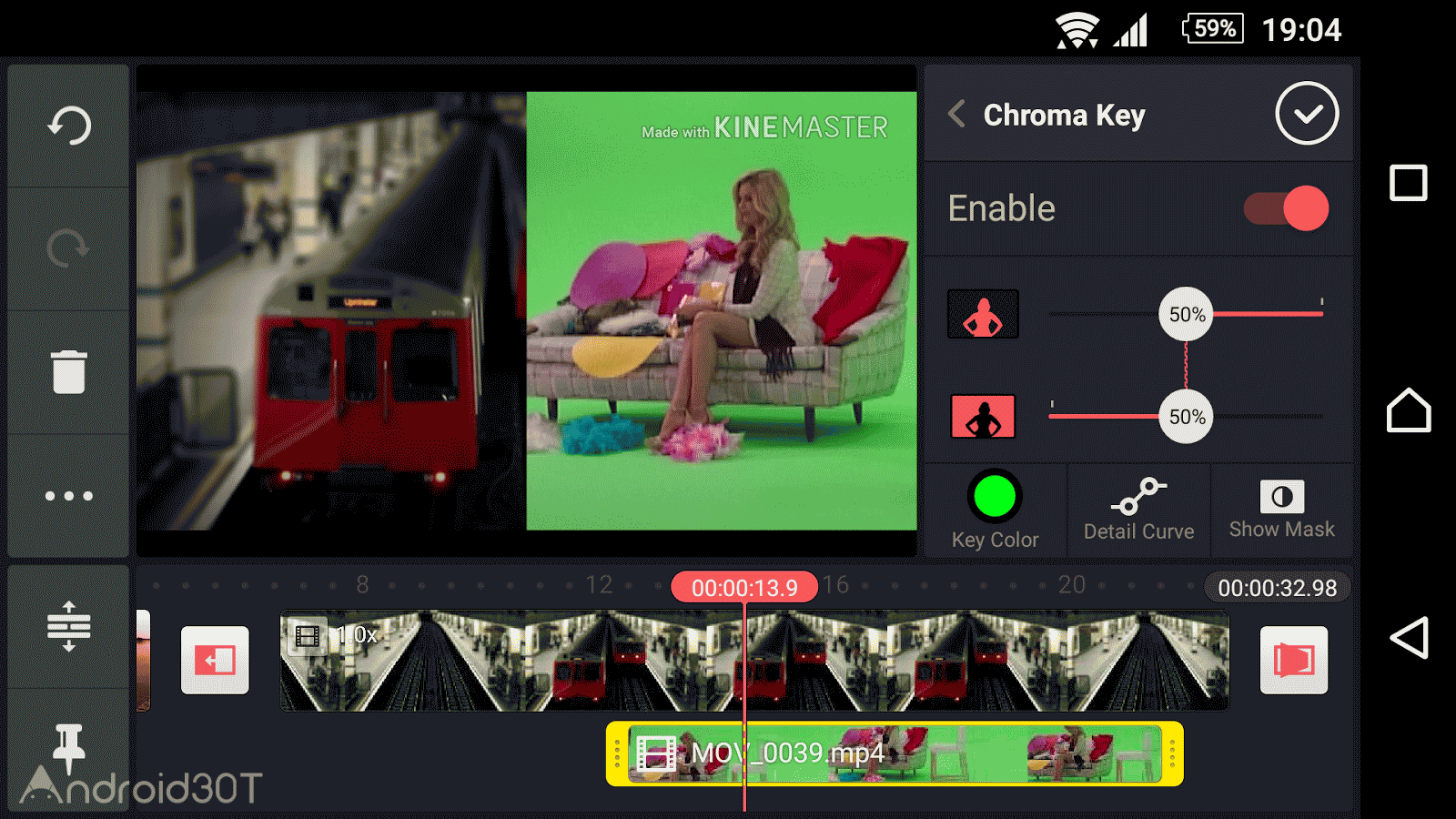Go back using Chroma Key chevron
1456x819 pixels.
pos(956,114)
